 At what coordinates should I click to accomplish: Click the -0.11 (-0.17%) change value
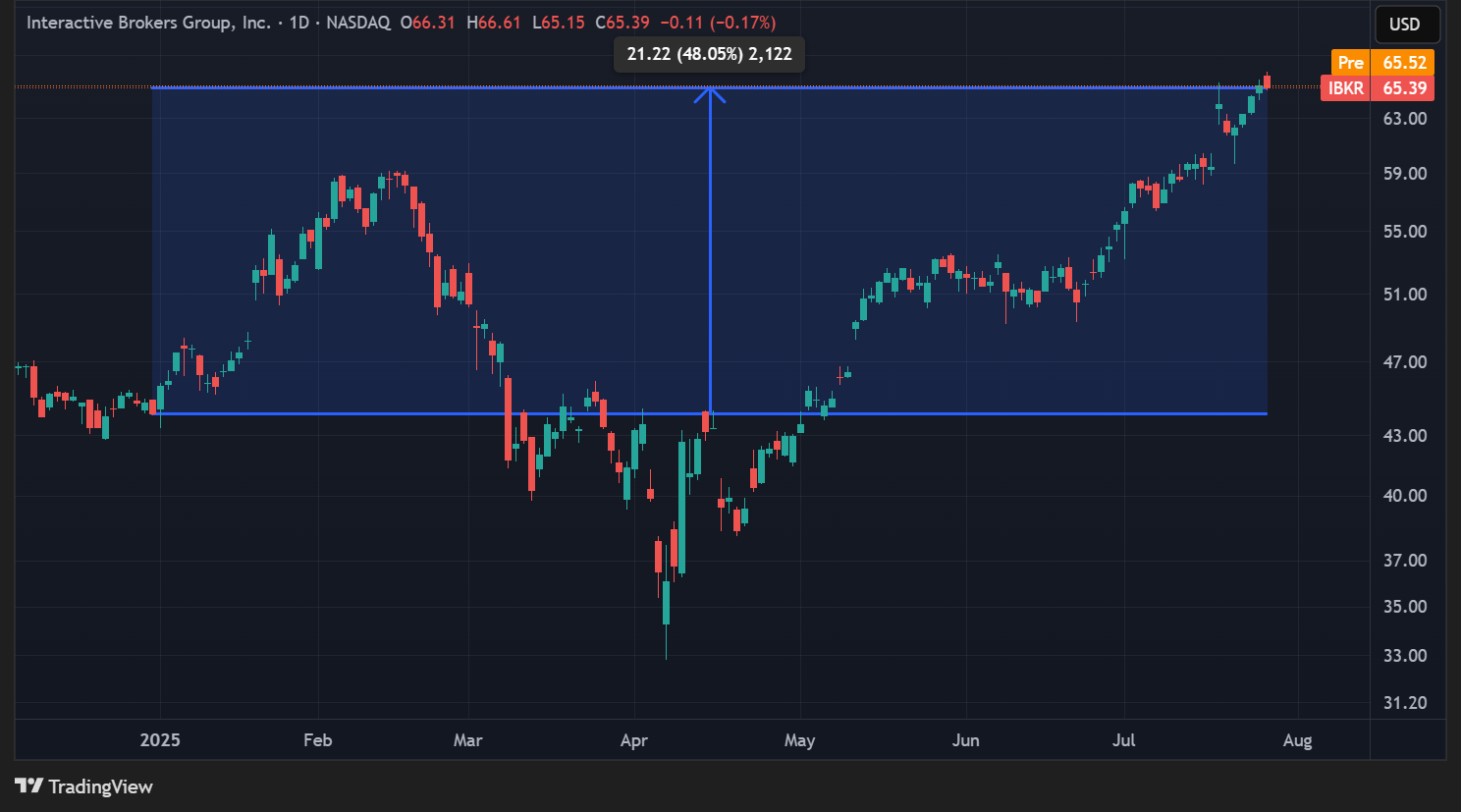tap(718, 23)
